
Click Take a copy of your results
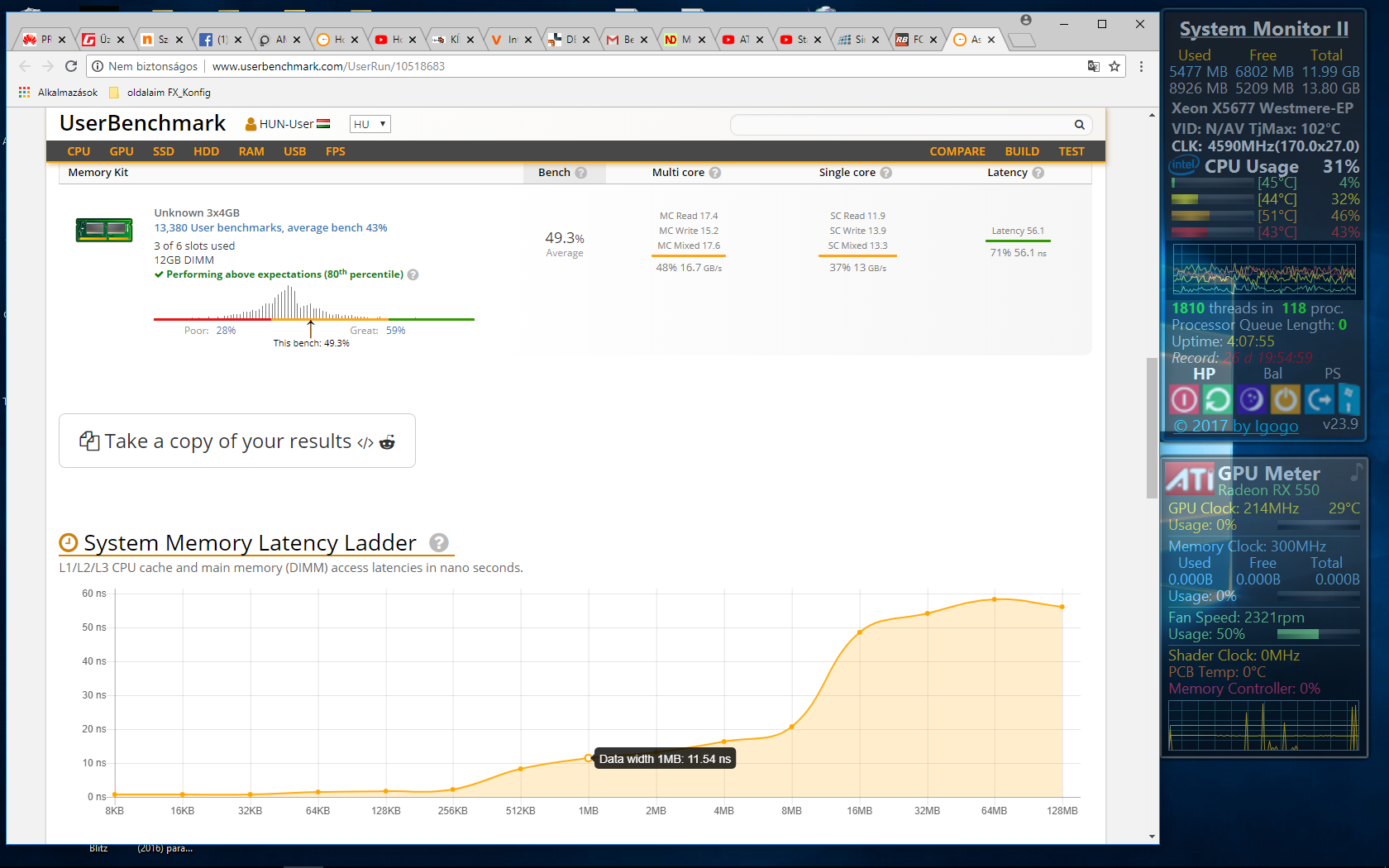click(x=237, y=441)
